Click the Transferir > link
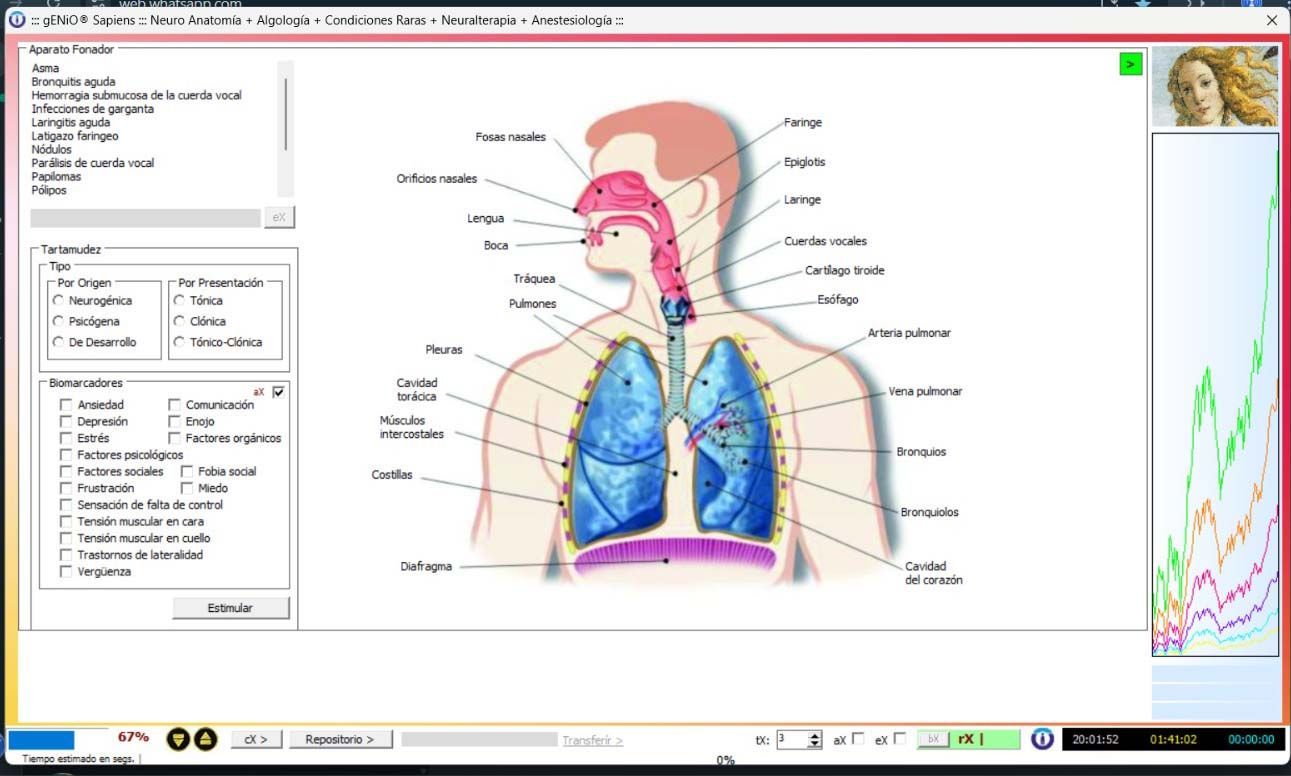This screenshot has height=776, width=1291. pyautogui.click(x=592, y=740)
